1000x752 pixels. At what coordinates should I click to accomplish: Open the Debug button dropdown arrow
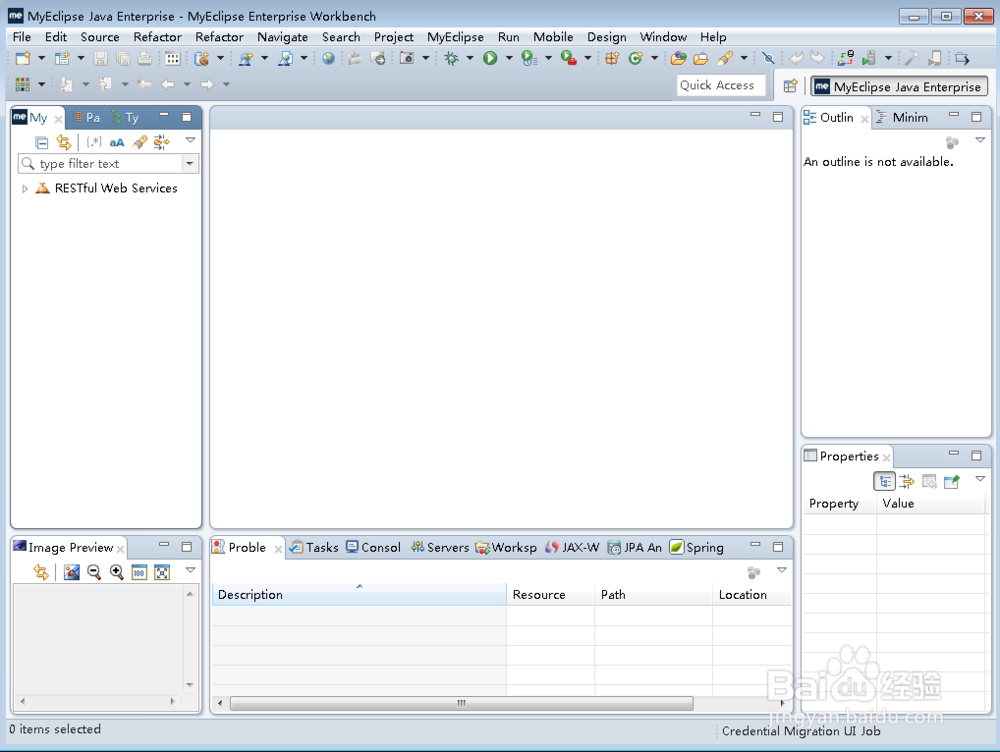[469, 59]
